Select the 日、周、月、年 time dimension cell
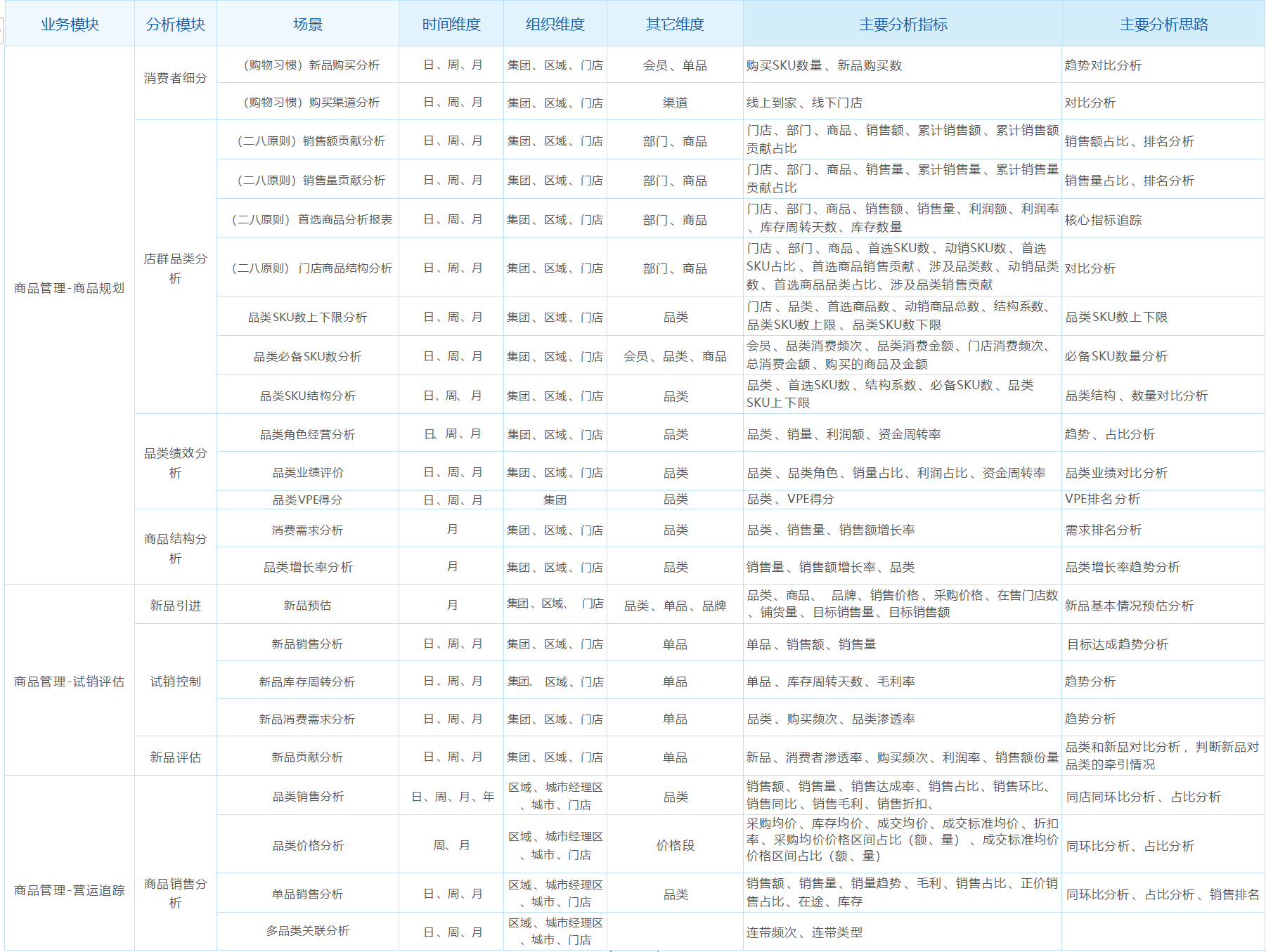The image size is (1266, 952). [x=453, y=797]
